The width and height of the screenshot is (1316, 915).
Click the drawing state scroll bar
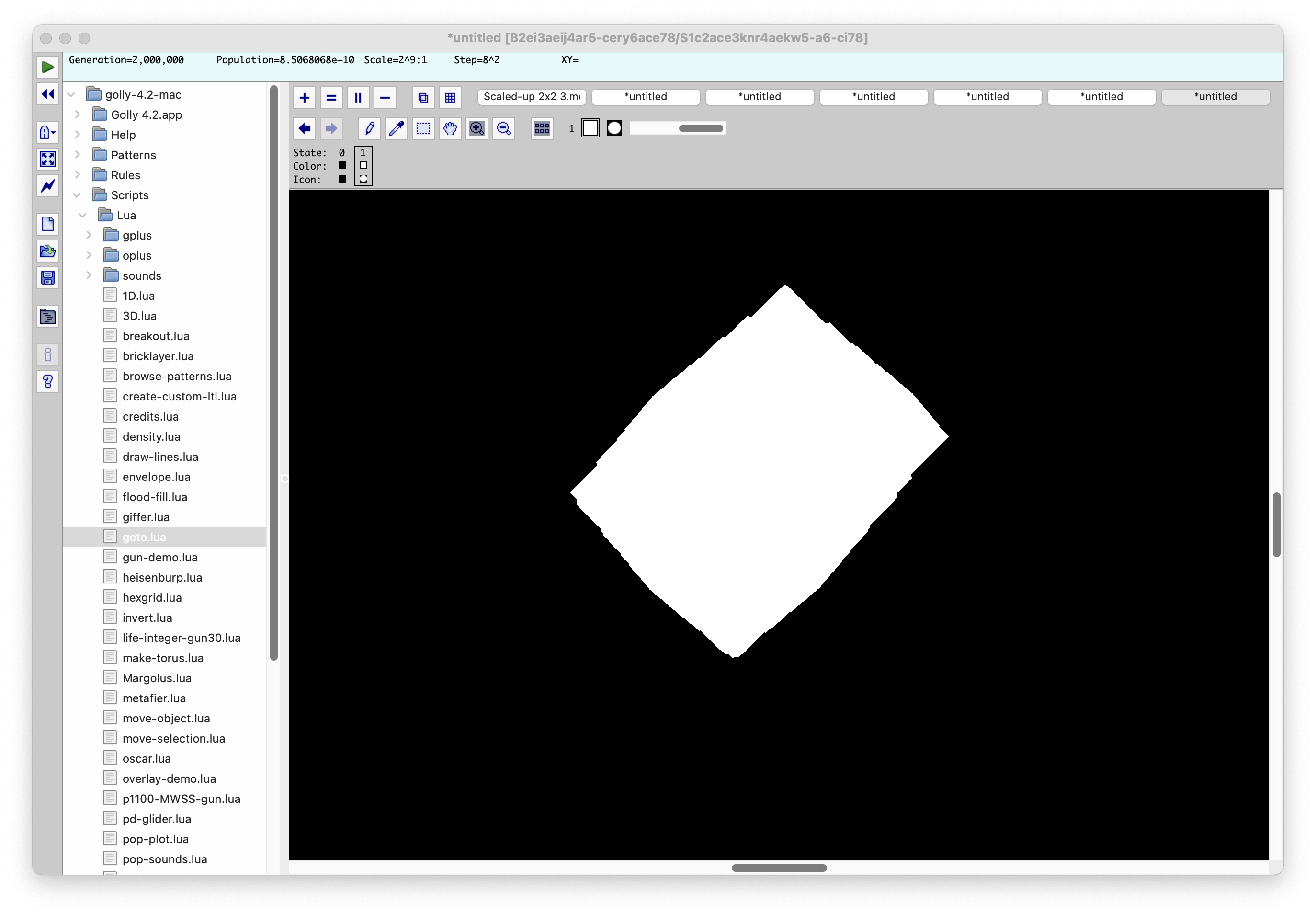(x=678, y=128)
